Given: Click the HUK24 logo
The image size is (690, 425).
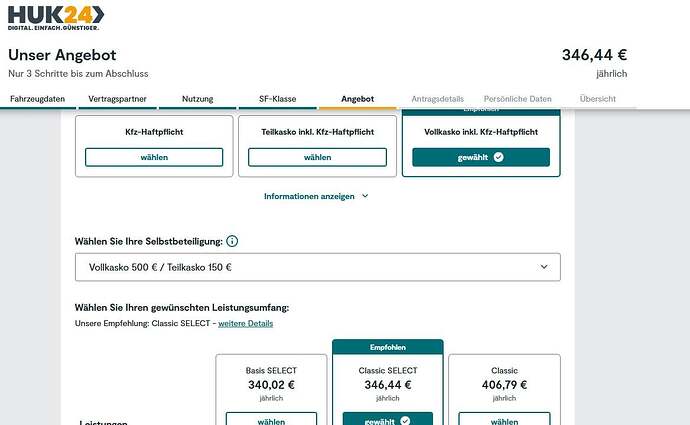Looking at the screenshot, I should (56, 18).
